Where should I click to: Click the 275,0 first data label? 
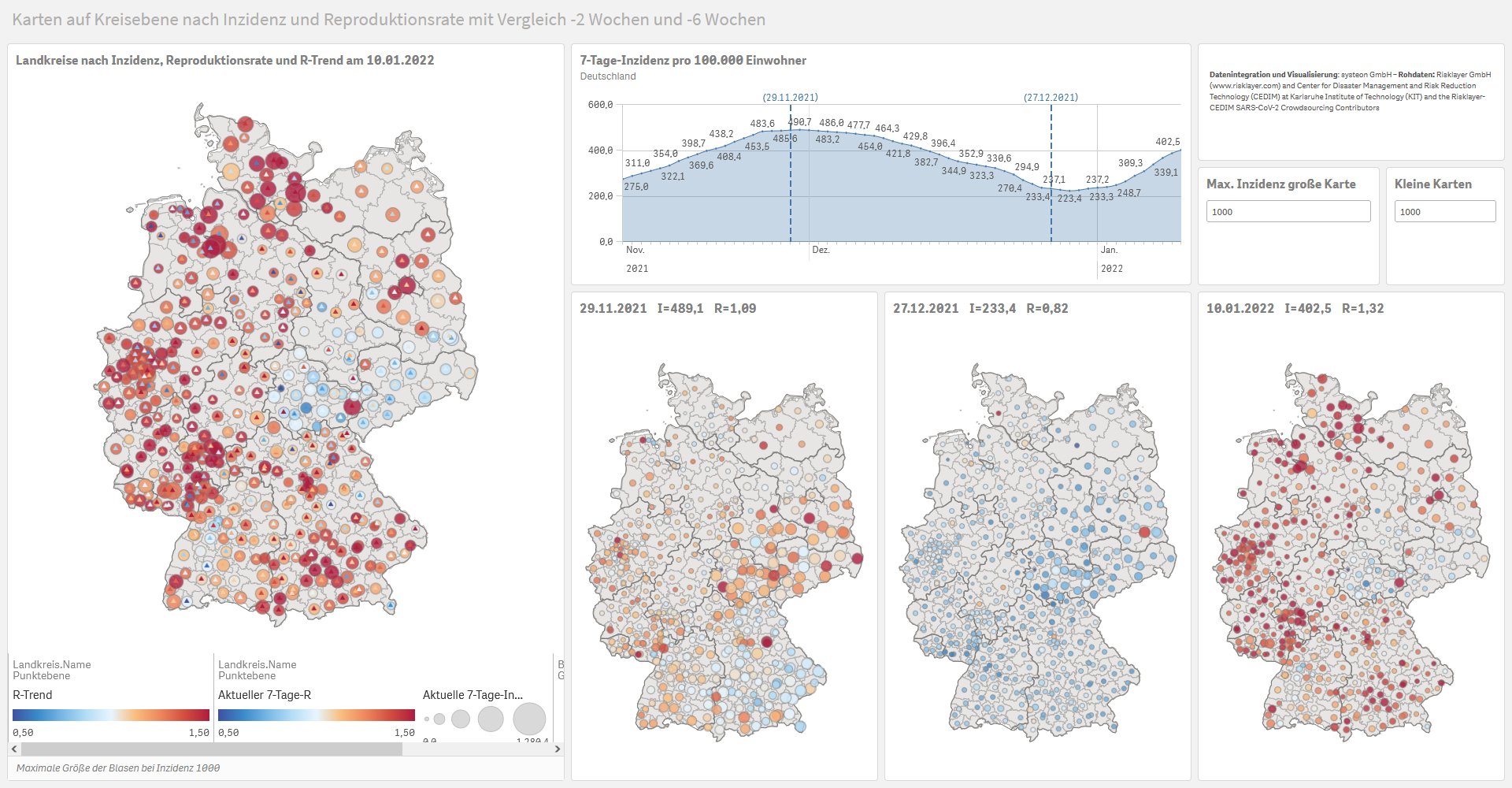point(636,187)
